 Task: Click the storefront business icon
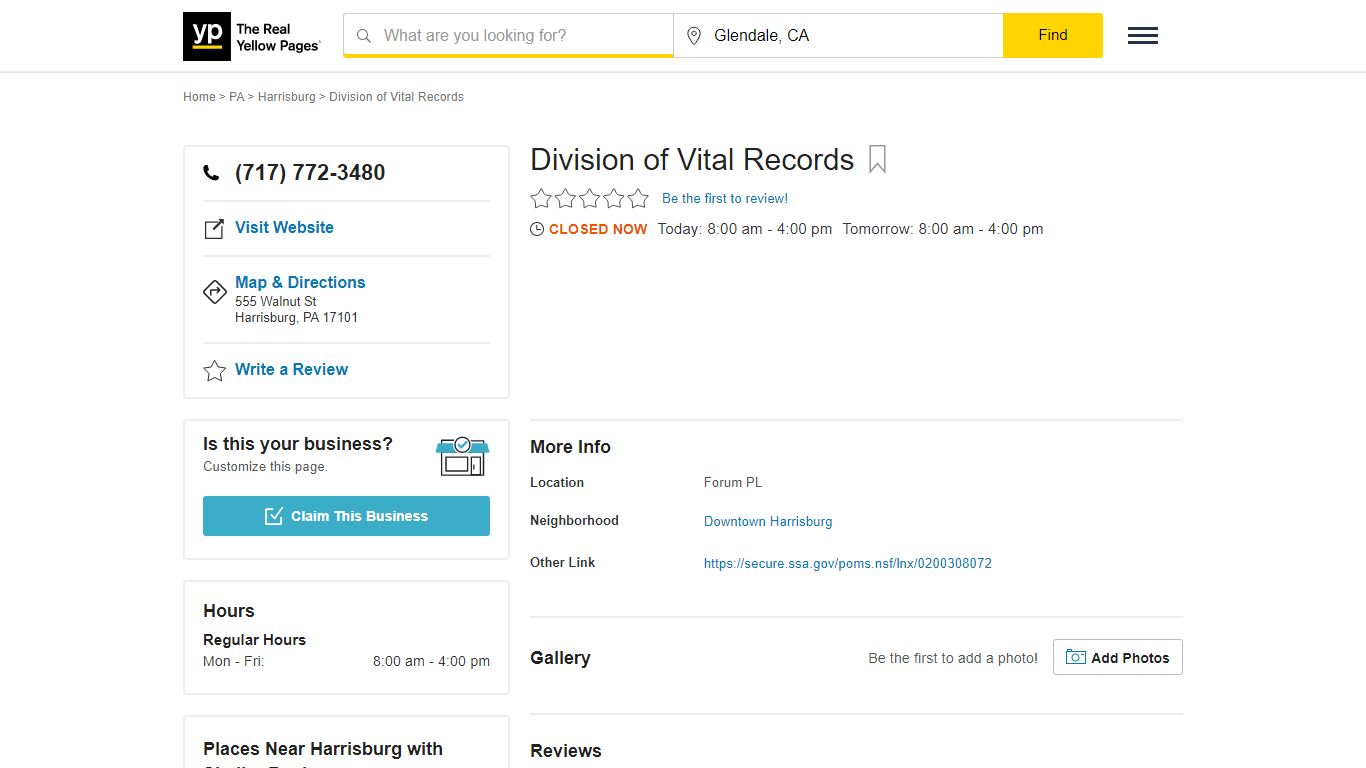(x=462, y=456)
